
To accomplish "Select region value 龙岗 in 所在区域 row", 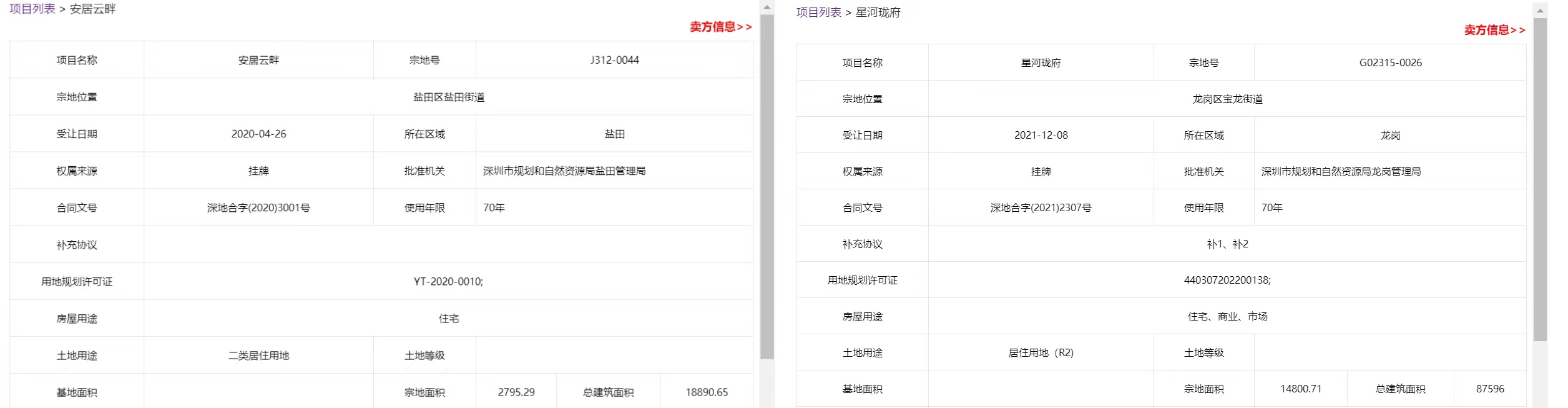I will tap(1391, 135).
